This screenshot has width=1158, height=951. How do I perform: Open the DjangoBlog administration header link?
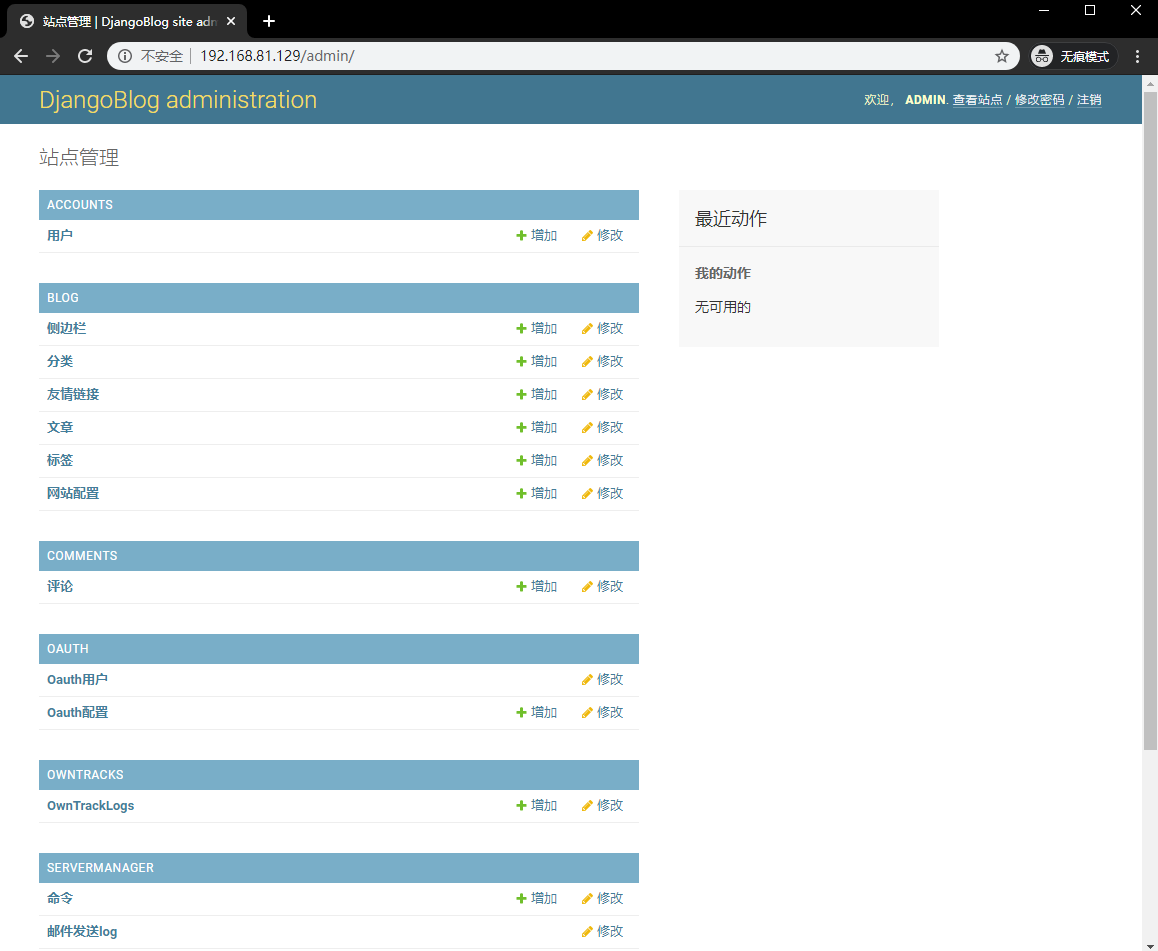tap(178, 100)
